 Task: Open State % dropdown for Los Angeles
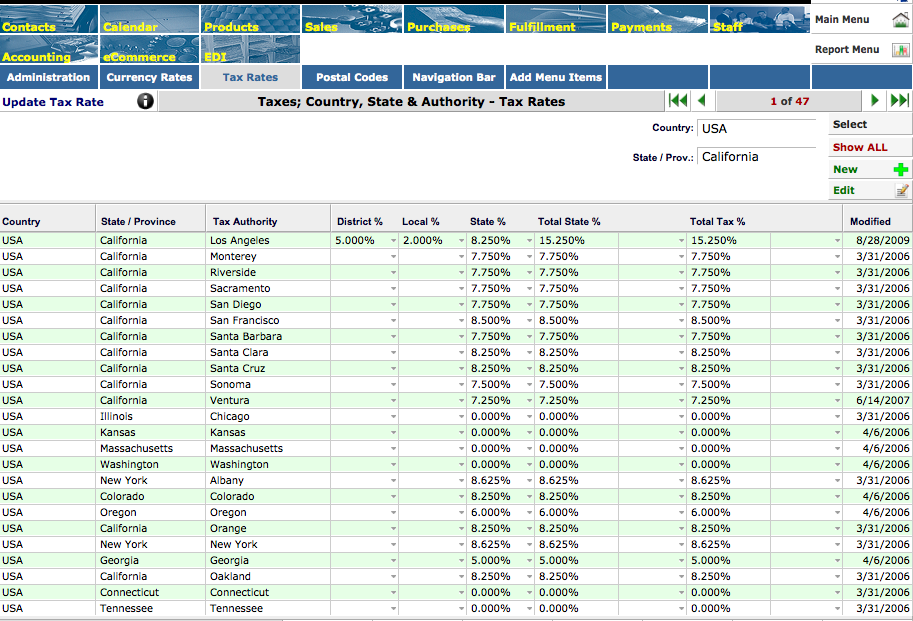529,240
